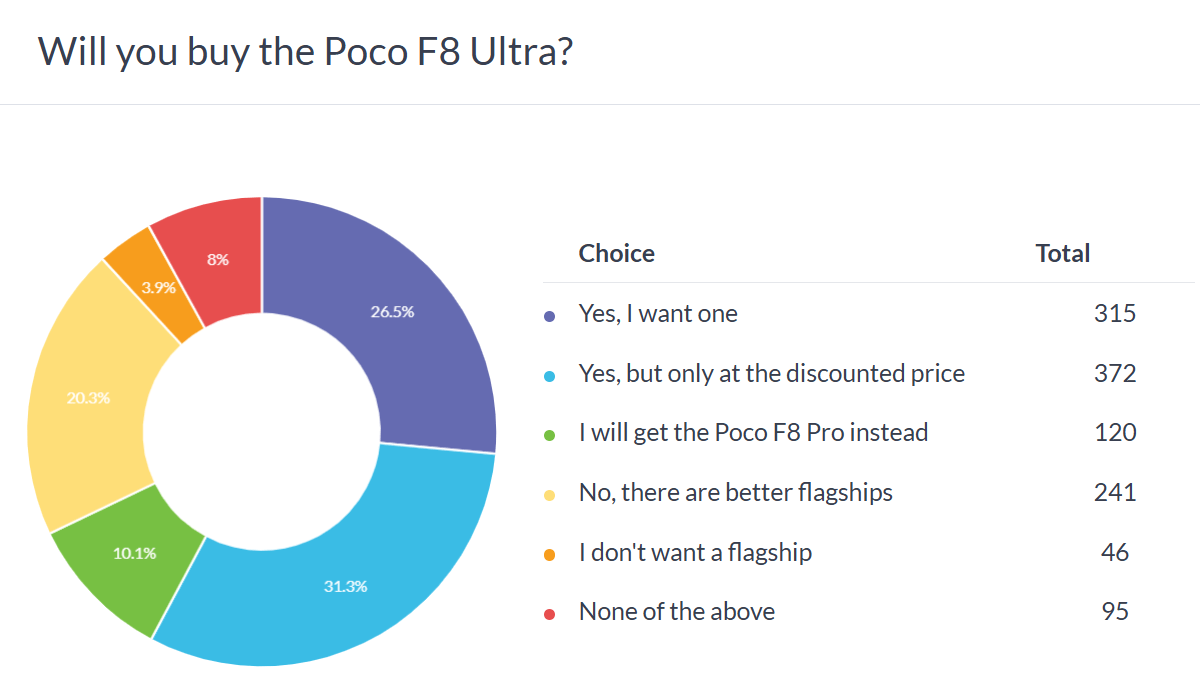Click yellow legend dot for better flagships
Image resolution: width=1200 pixels, height=680 pixels.
pyautogui.click(x=549, y=494)
